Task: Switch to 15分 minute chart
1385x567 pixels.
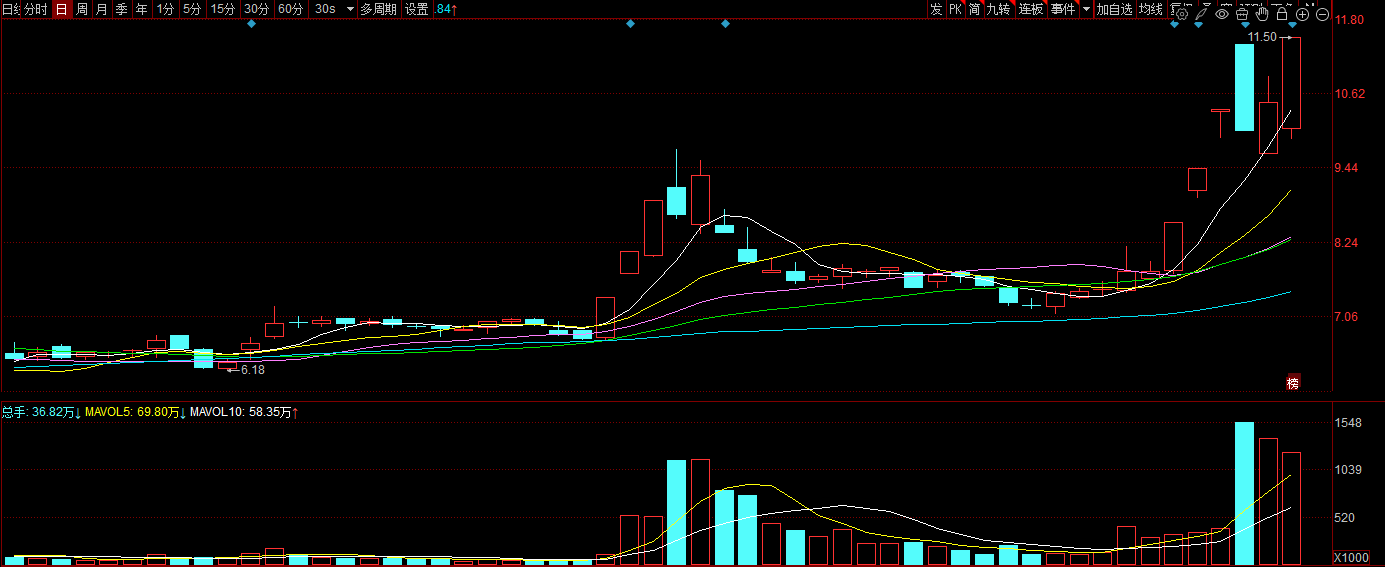Action: (223, 9)
